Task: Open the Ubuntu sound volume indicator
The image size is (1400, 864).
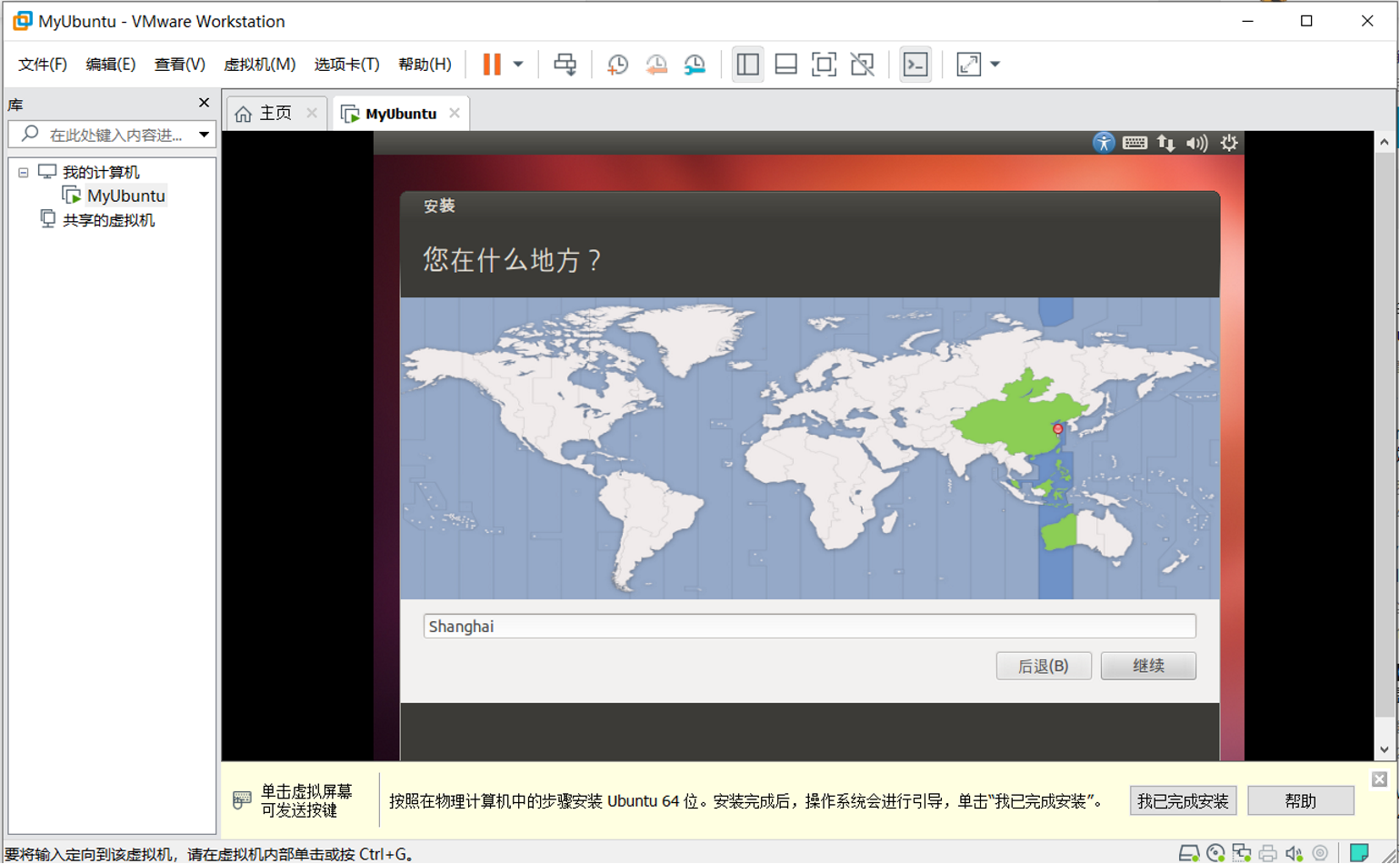Action: (1196, 143)
